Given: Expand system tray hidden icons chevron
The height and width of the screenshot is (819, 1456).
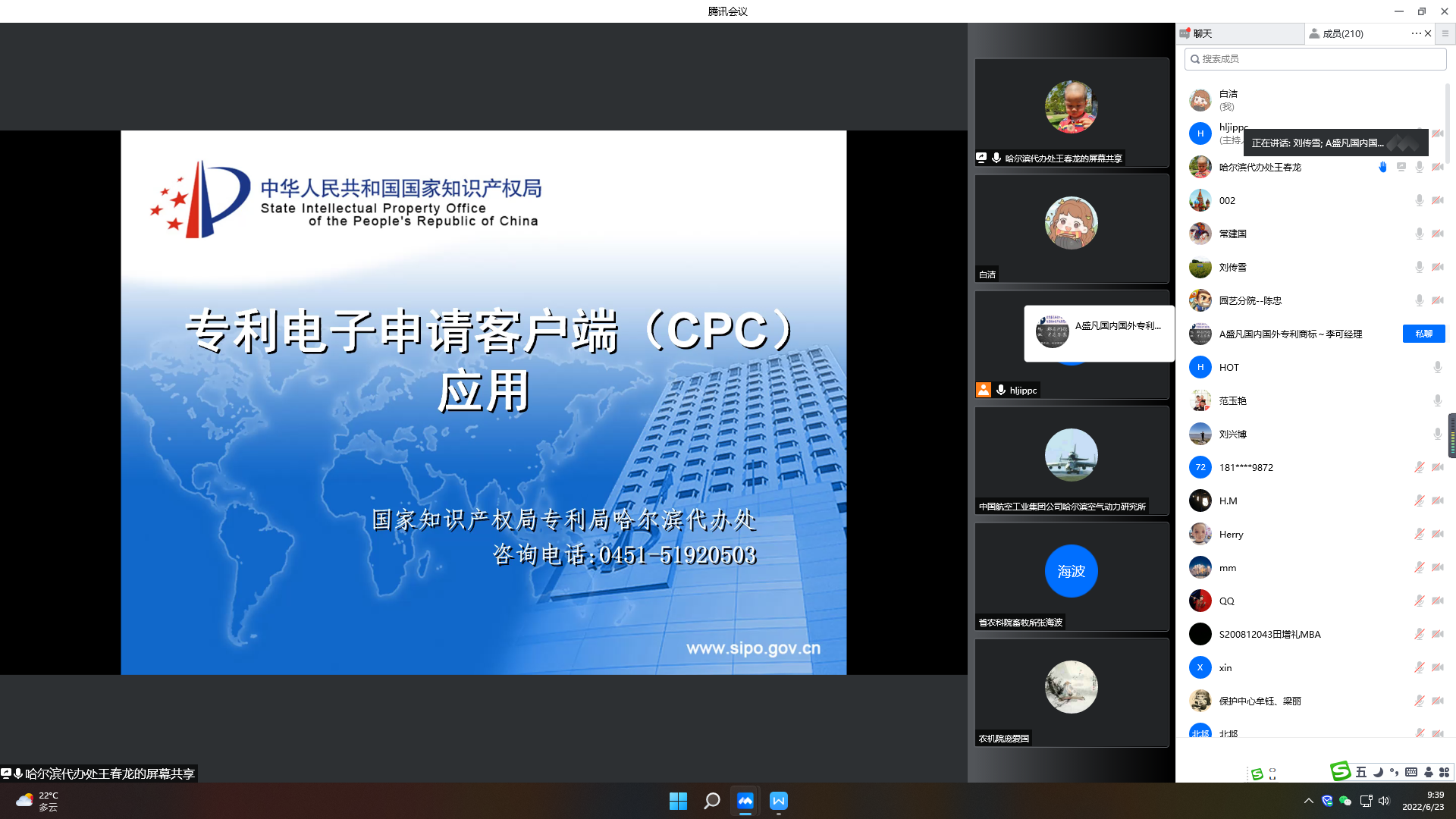Looking at the screenshot, I should coord(1309,801).
